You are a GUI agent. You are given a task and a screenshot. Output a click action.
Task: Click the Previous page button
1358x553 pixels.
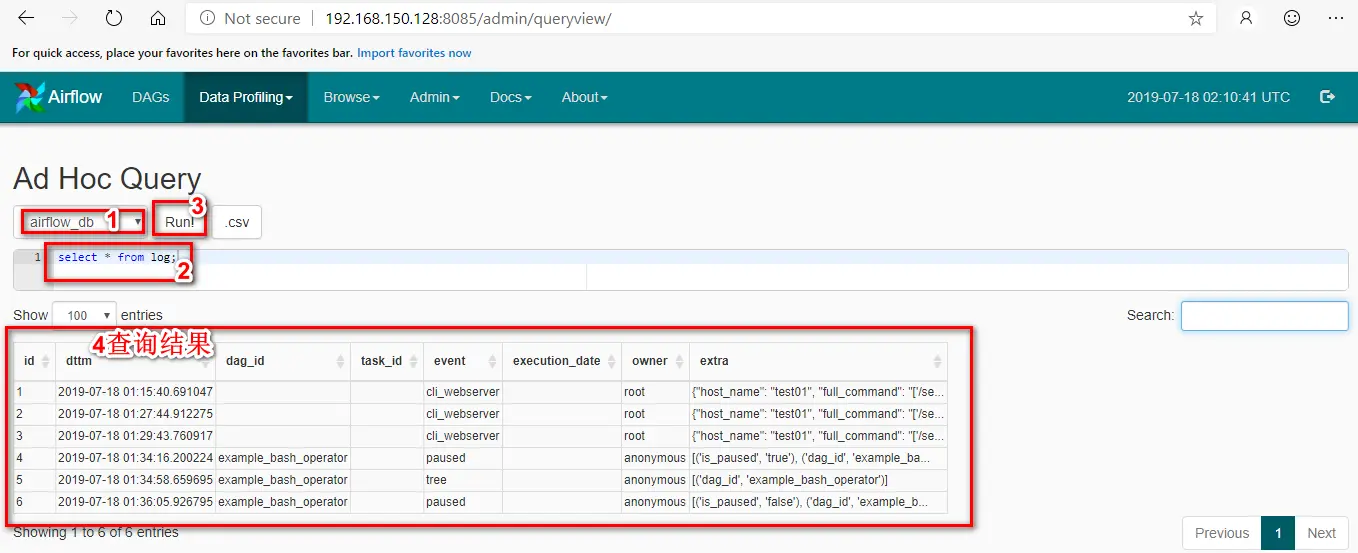click(1222, 533)
